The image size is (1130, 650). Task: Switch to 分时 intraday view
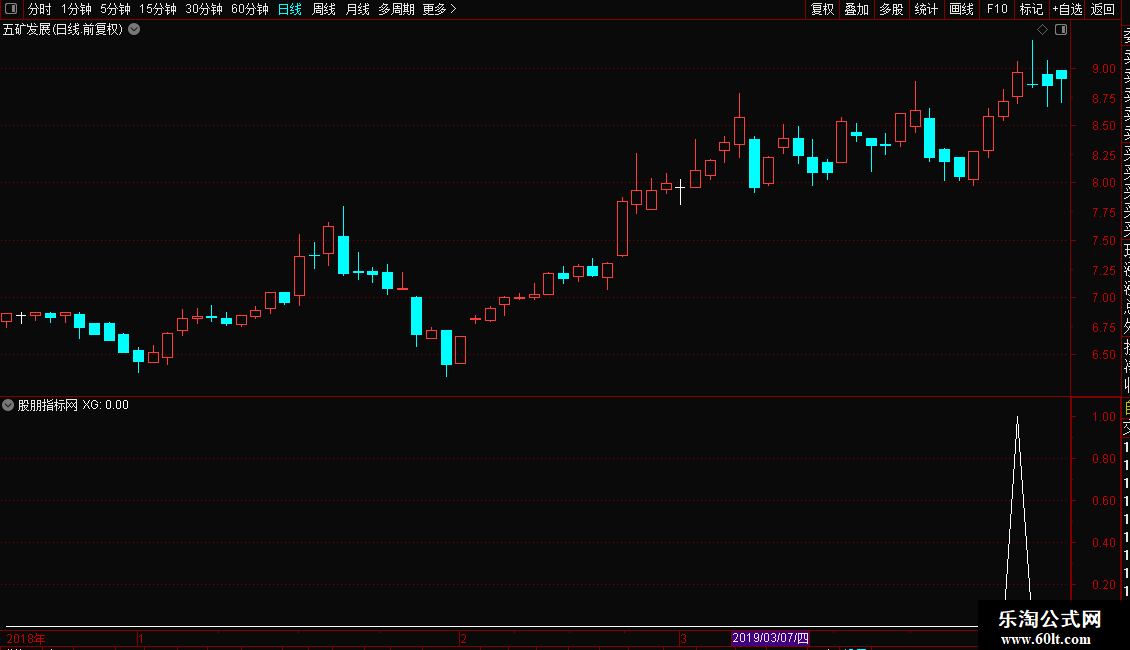click(39, 9)
